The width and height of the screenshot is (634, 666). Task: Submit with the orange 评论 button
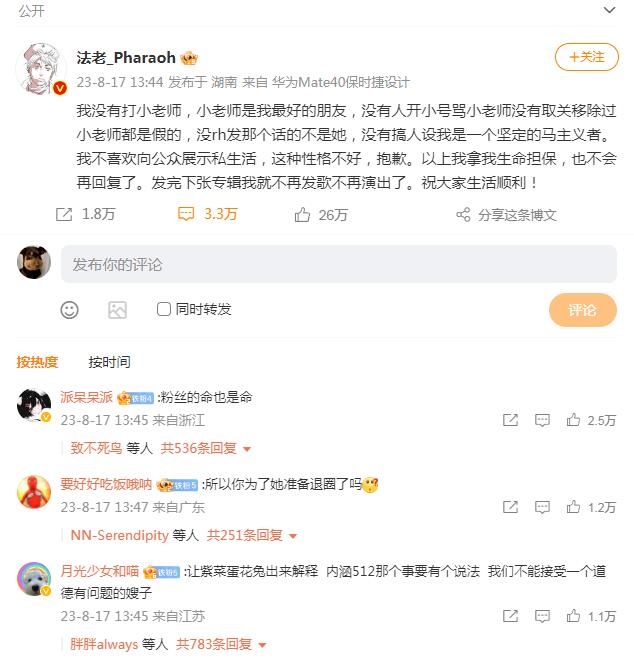[583, 310]
